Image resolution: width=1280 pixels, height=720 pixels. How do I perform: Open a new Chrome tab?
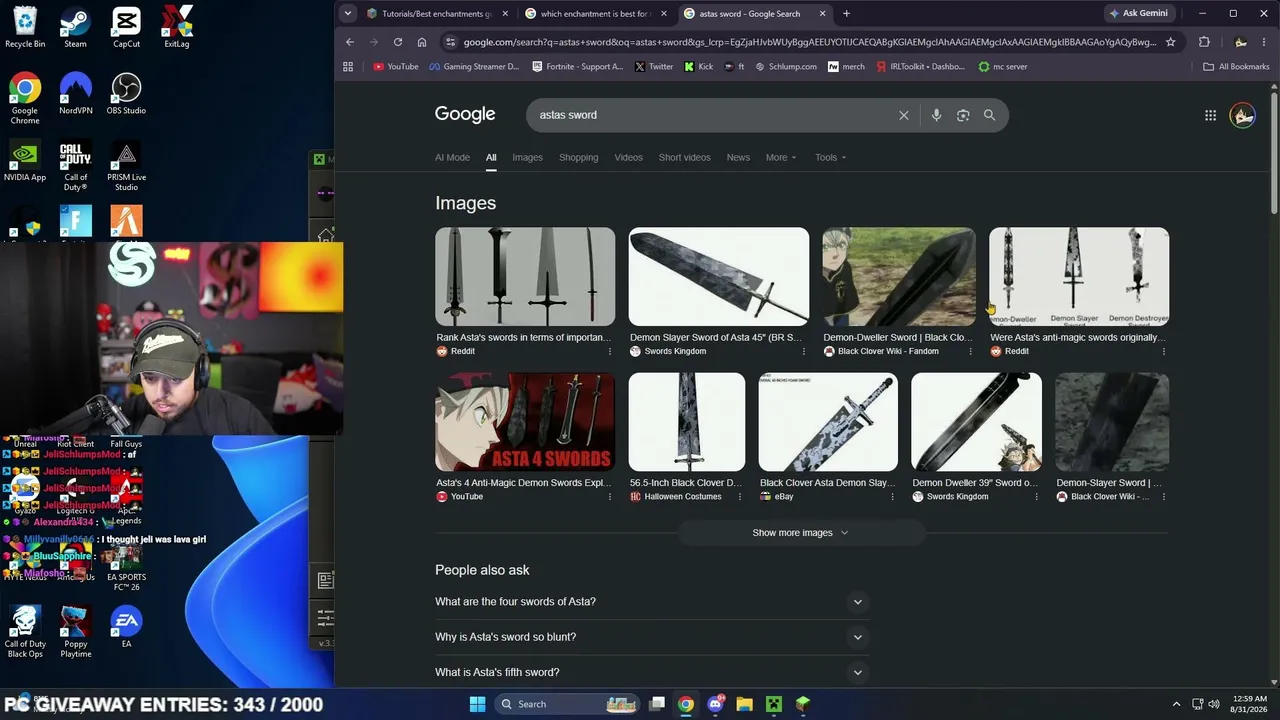tap(846, 14)
